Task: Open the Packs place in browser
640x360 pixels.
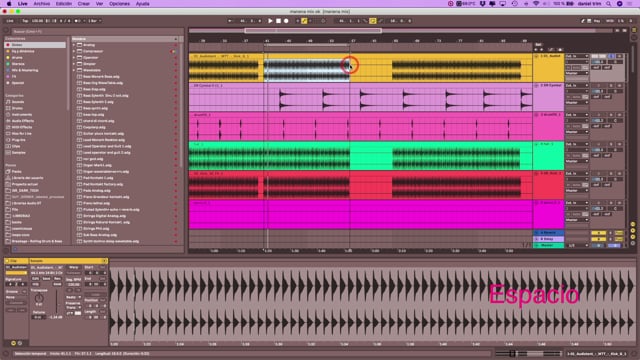Action: (16, 171)
